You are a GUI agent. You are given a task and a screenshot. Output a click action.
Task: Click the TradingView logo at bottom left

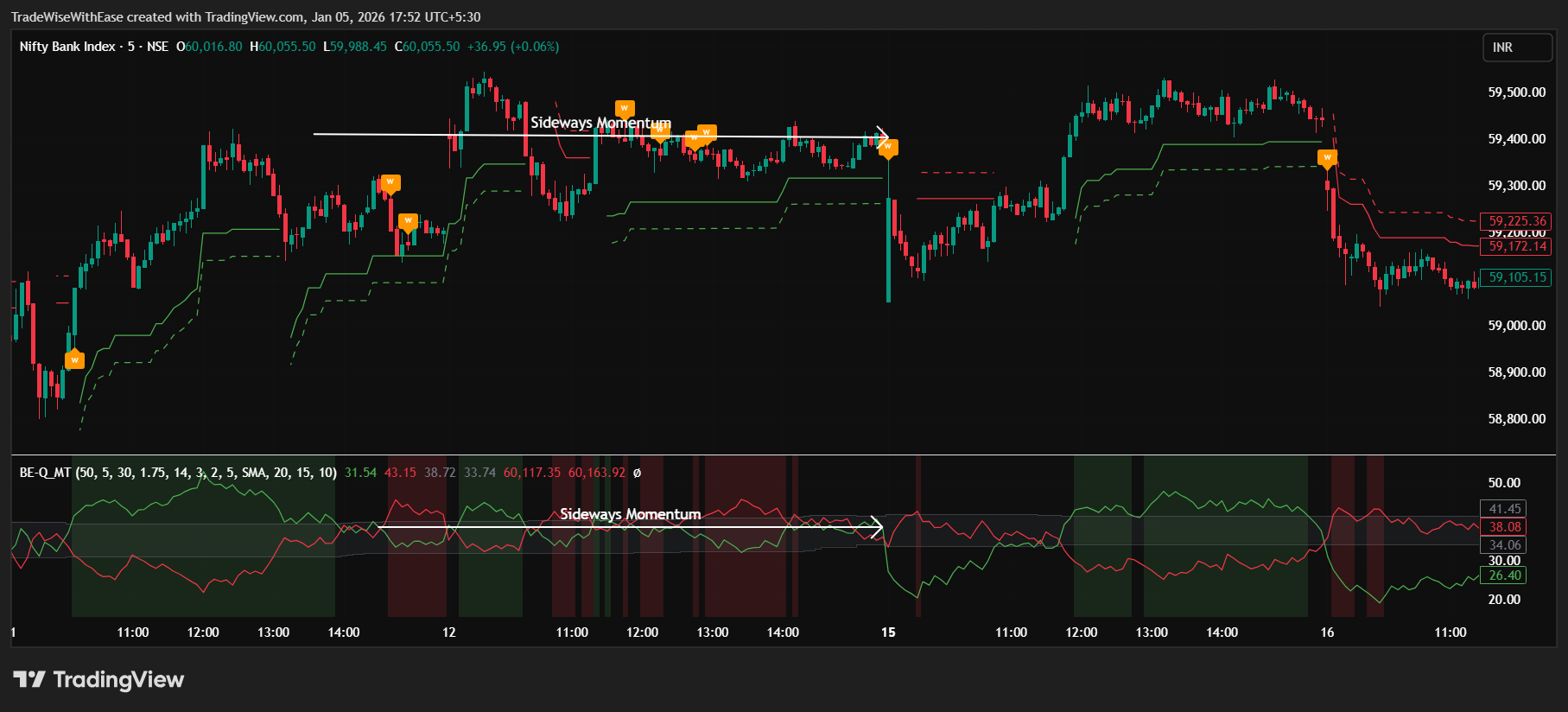(x=98, y=680)
